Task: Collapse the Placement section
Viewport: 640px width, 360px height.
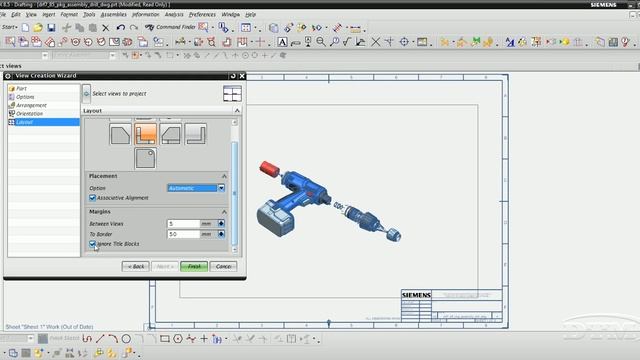Action: tap(224, 176)
